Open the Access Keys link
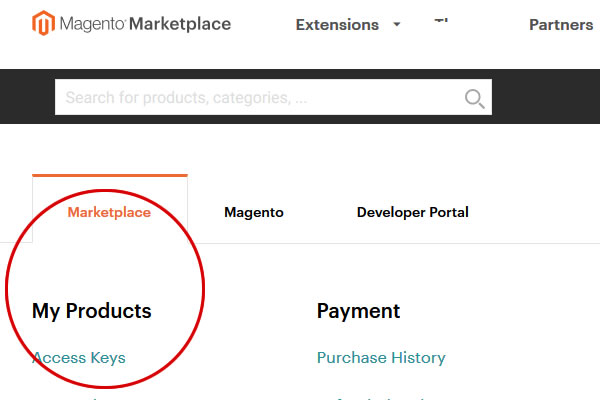The height and width of the screenshot is (400, 600). (x=79, y=358)
